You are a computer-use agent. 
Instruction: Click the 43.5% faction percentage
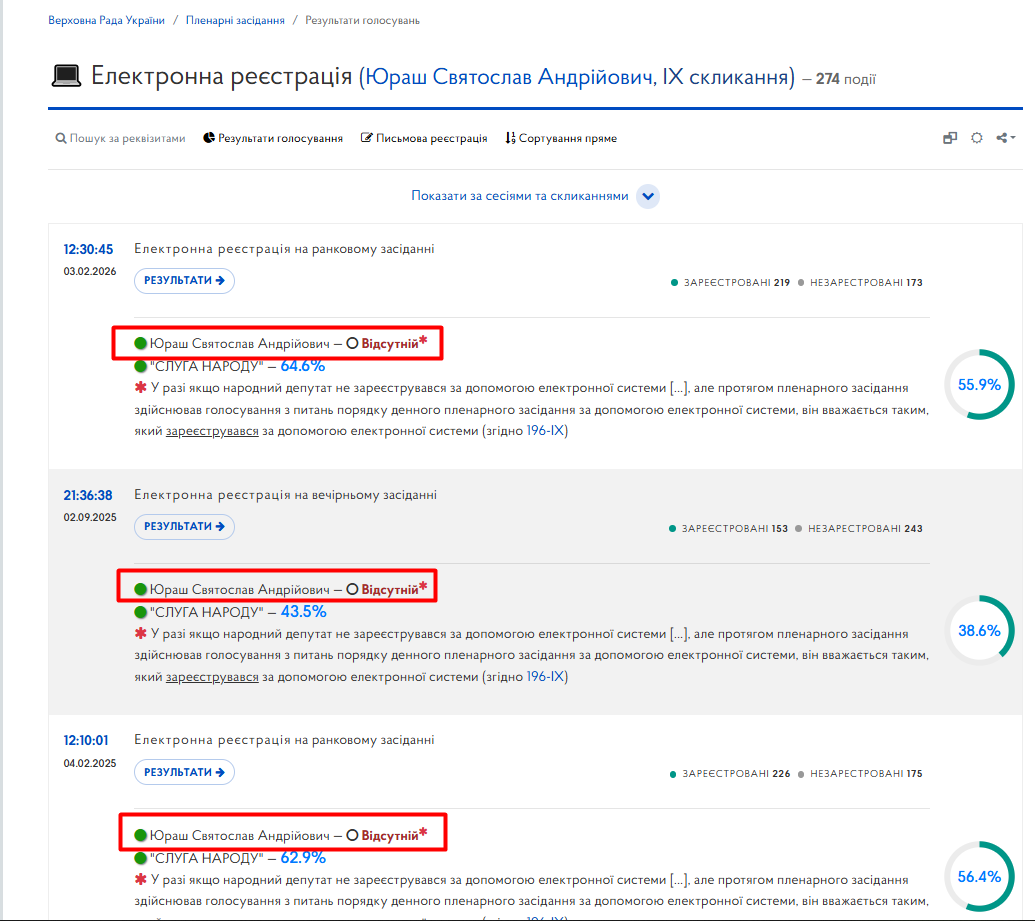[x=304, y=611]
